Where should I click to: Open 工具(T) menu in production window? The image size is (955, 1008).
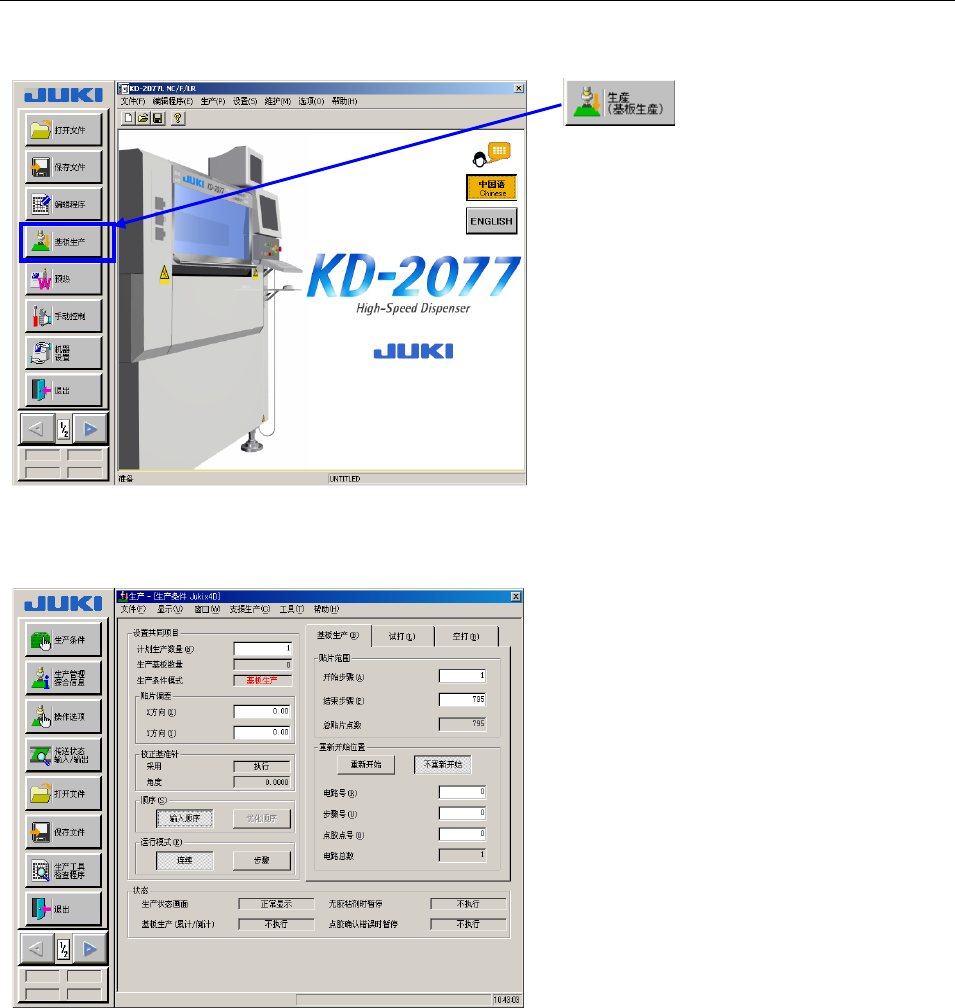click(292, 609)
